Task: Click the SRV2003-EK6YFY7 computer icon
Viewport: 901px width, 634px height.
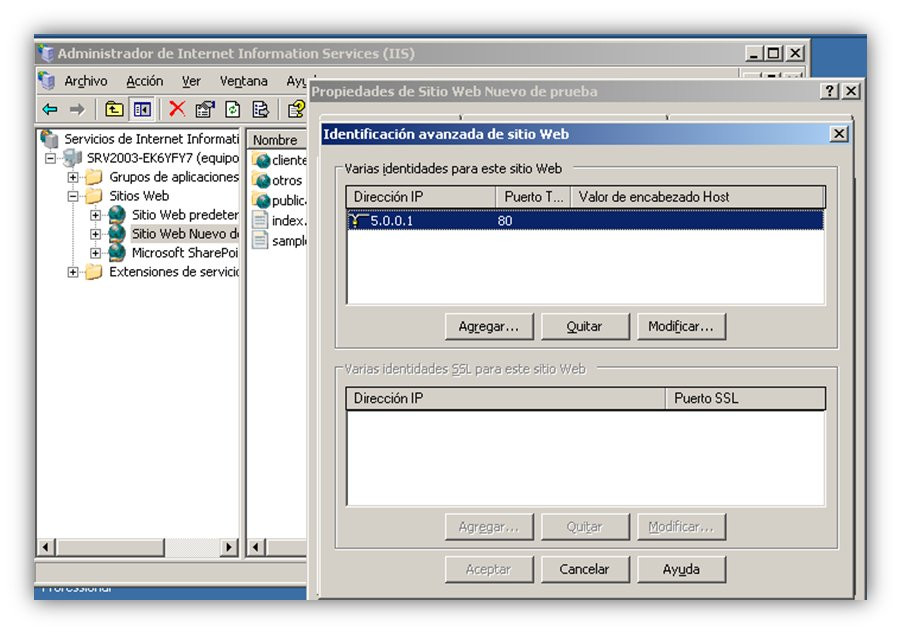Action: [x=73, y=157]
